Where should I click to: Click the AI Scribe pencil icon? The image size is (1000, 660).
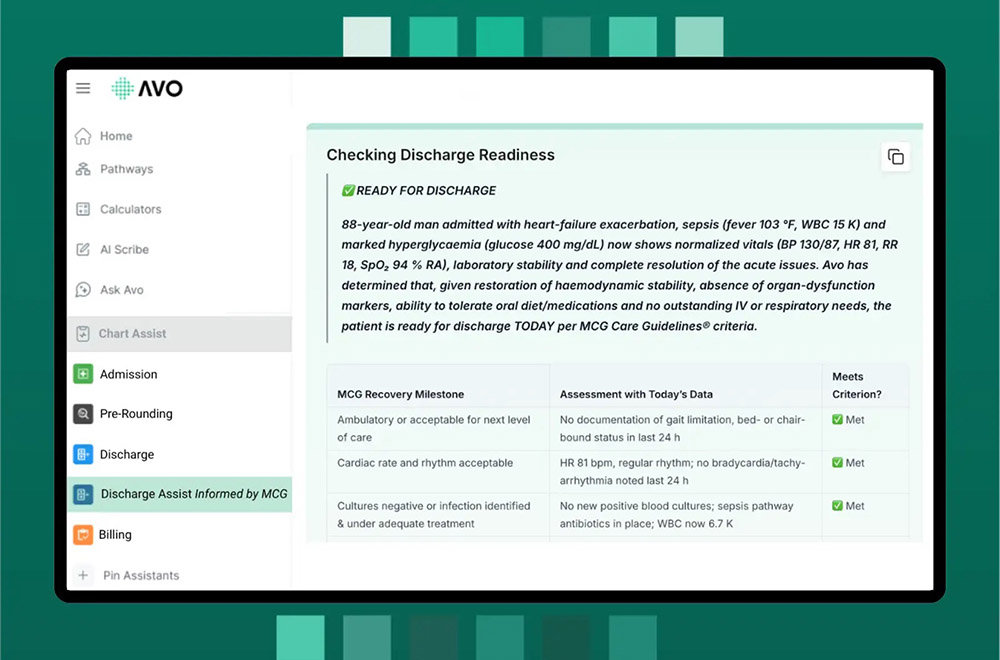[83, 249]
